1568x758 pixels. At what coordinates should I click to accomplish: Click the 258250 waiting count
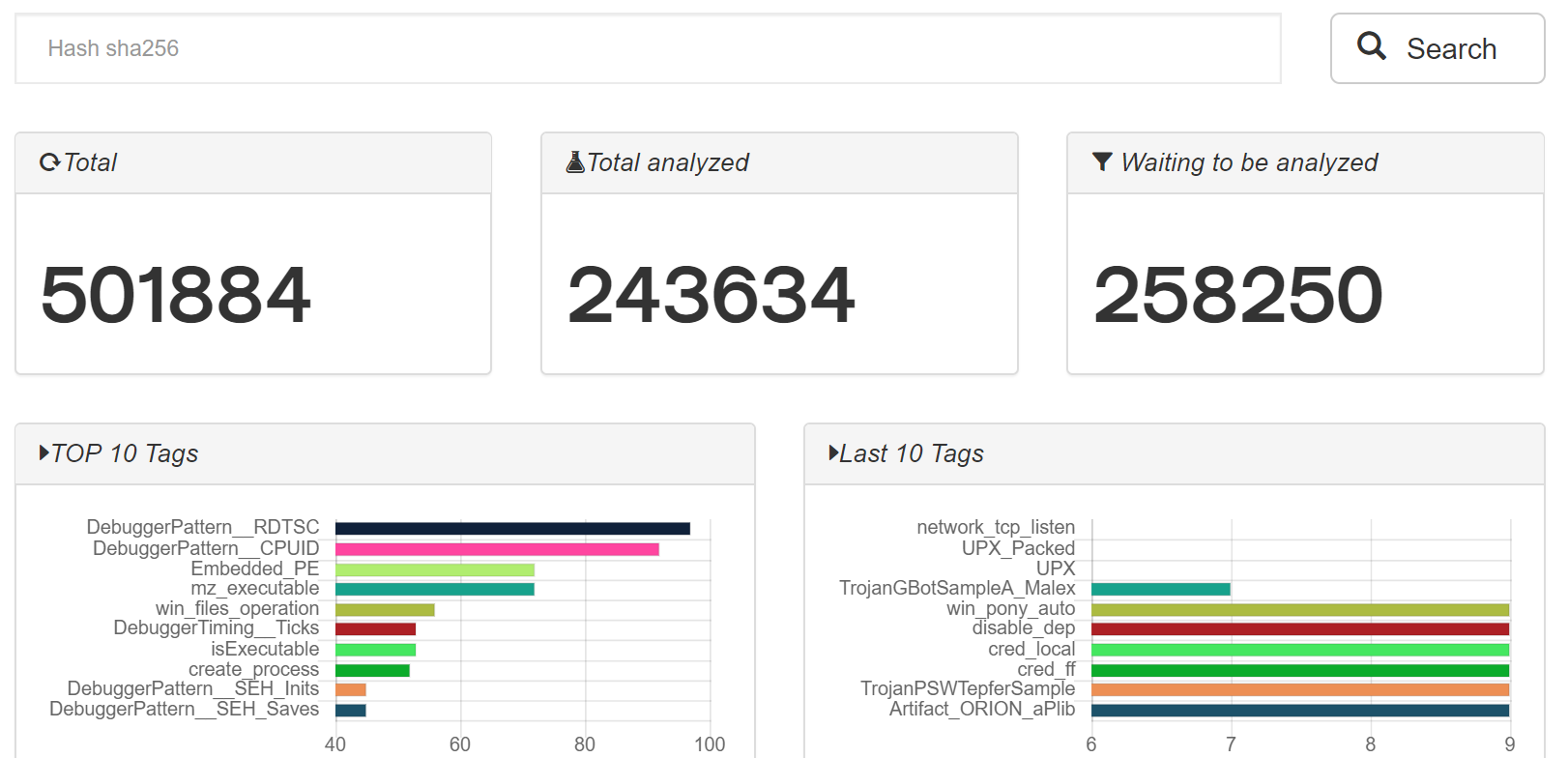pos(1238,295)
